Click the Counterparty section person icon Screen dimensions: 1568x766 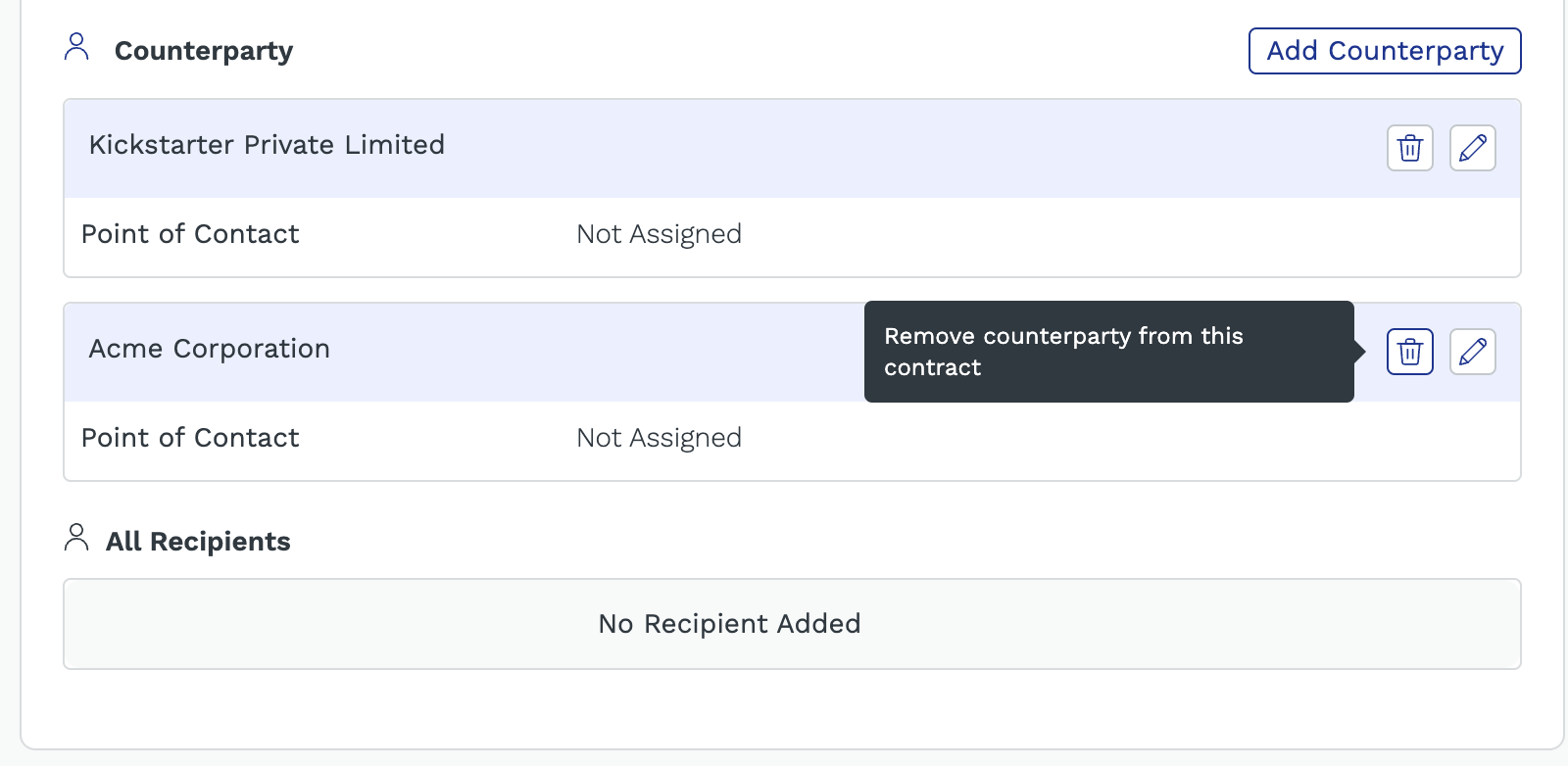(76, 47)
